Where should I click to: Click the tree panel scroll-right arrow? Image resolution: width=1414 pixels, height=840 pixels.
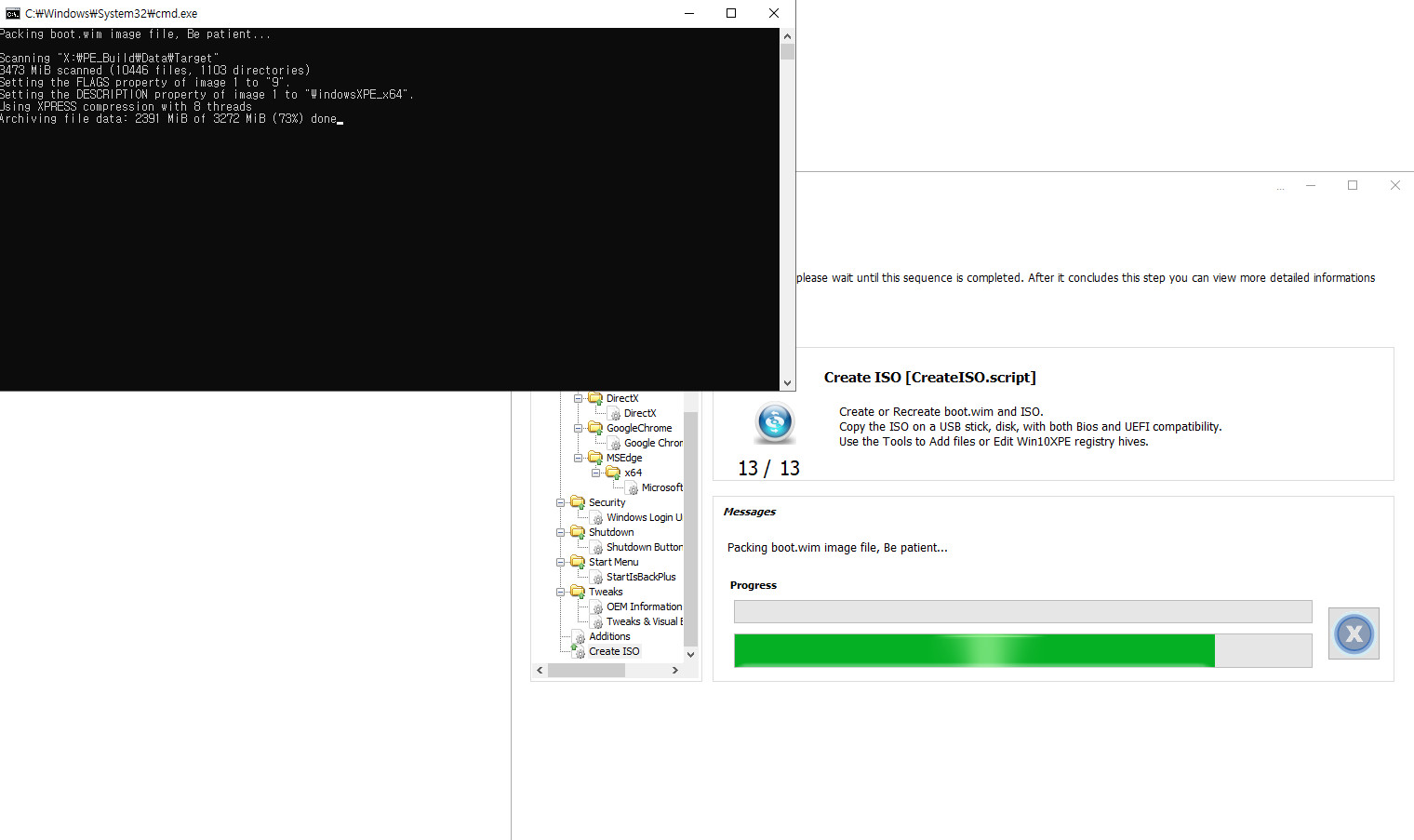(x=675, y=670)
